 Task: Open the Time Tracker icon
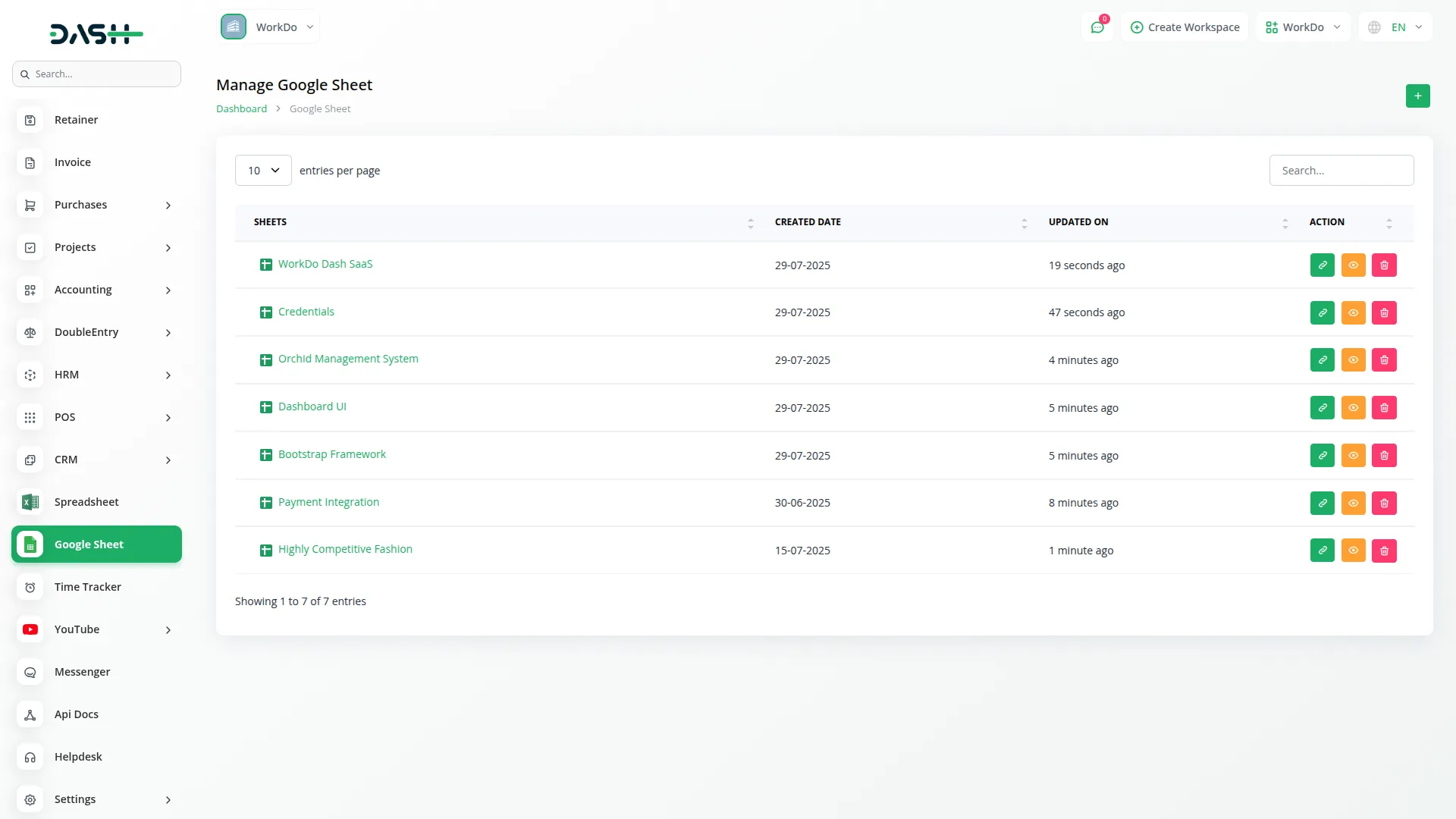tap(30, 587)
